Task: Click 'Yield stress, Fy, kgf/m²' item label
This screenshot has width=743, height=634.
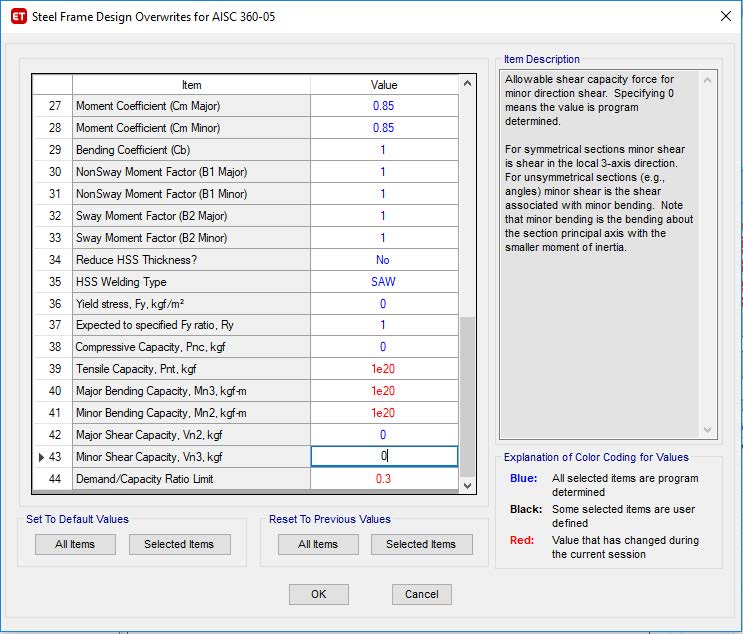Action: (x=130, y=304)
